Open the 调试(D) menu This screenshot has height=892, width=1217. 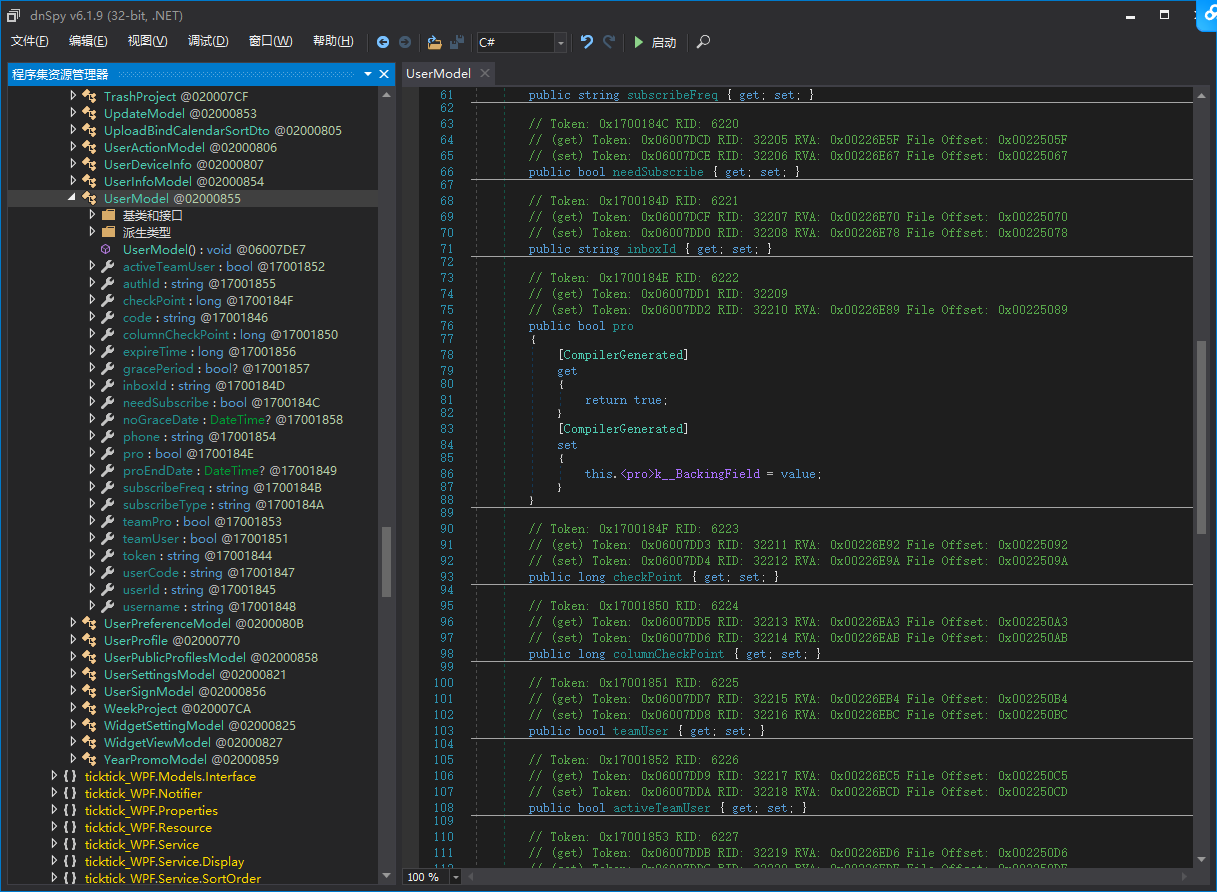(x=208, y=41)
